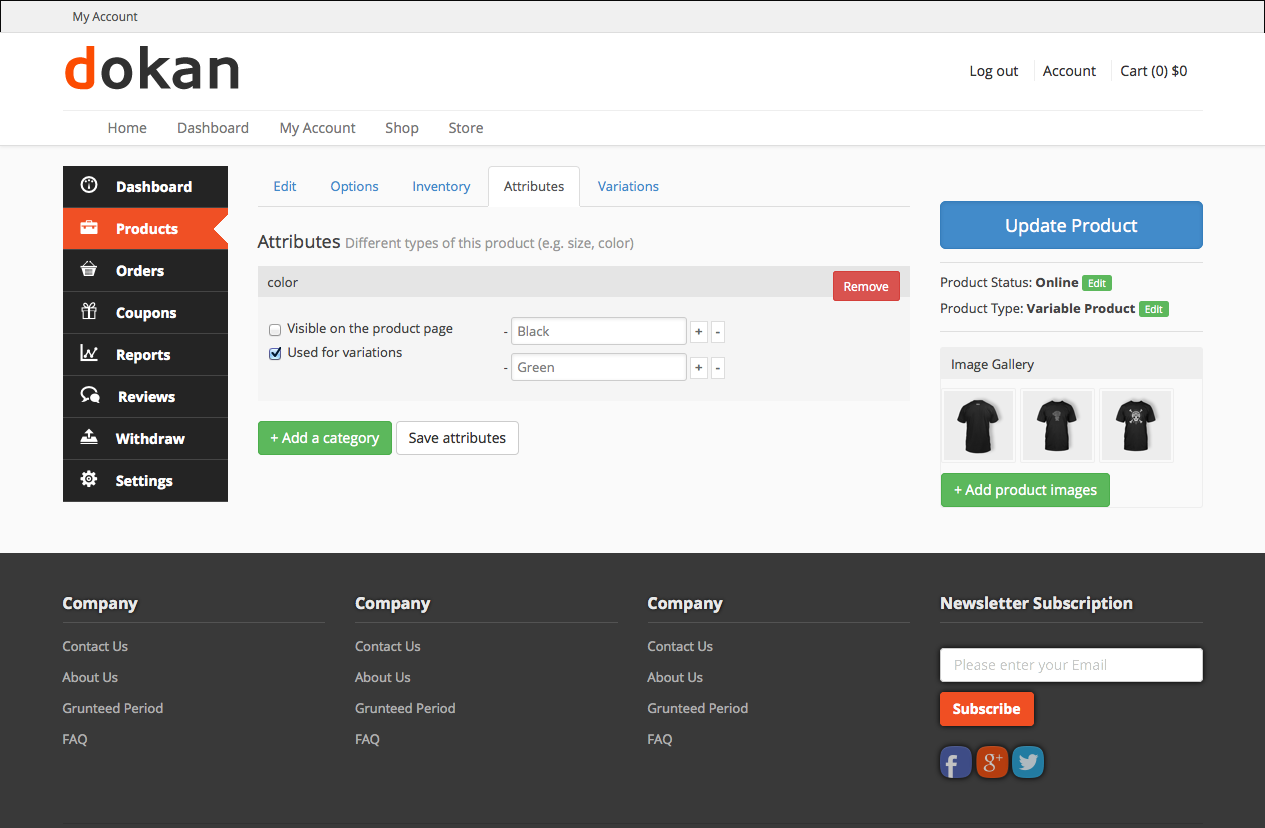1265x828 pixels.
Task: Add a value after Green with plus
Action: 699,368
